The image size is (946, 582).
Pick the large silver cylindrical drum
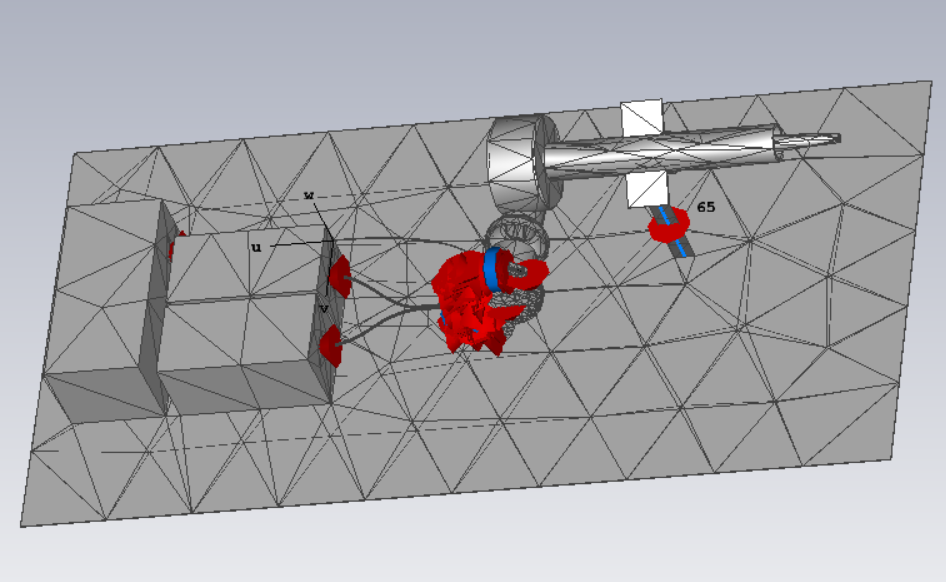tap(522, 163)
